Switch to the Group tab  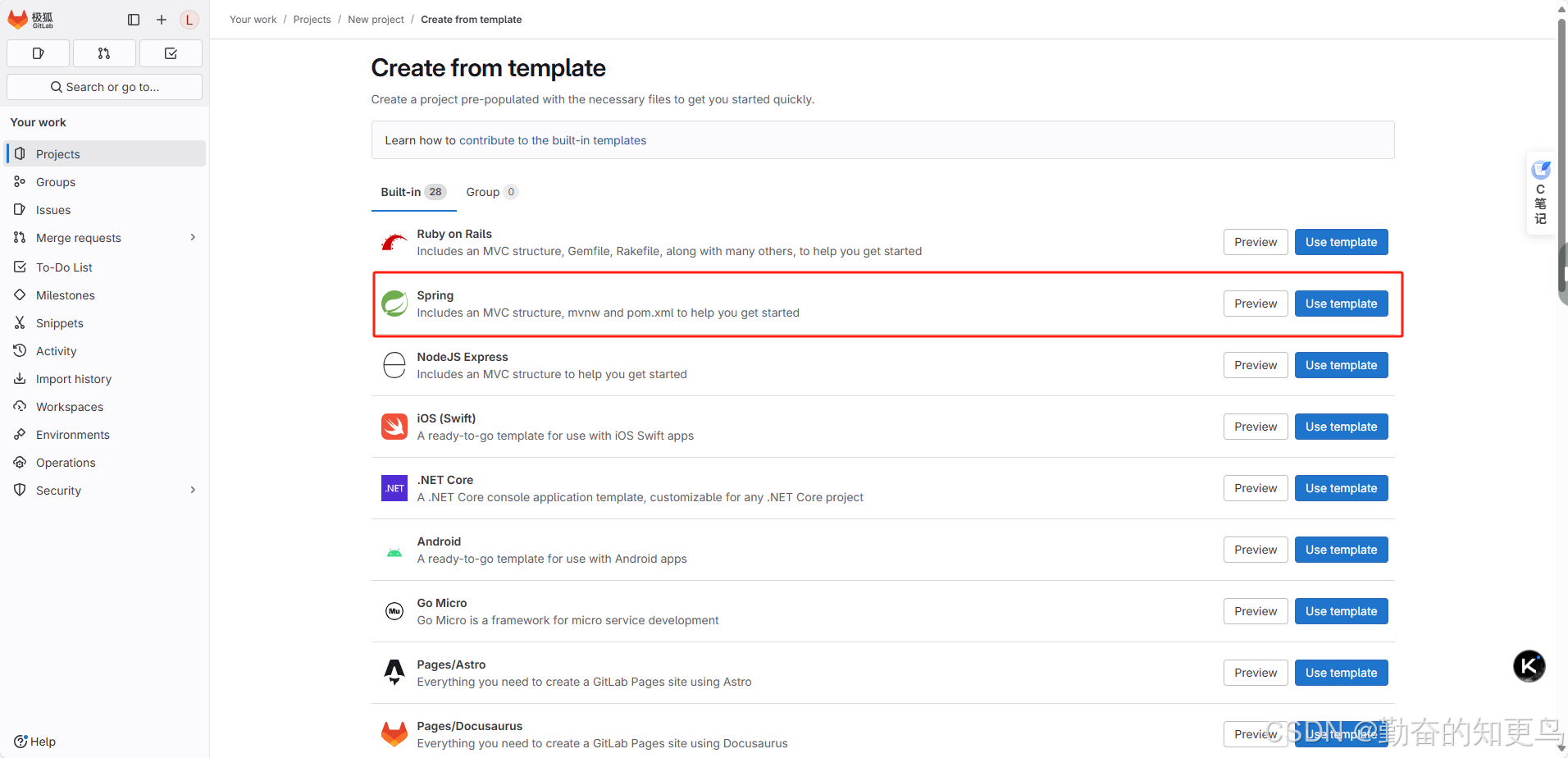point(492,192)
